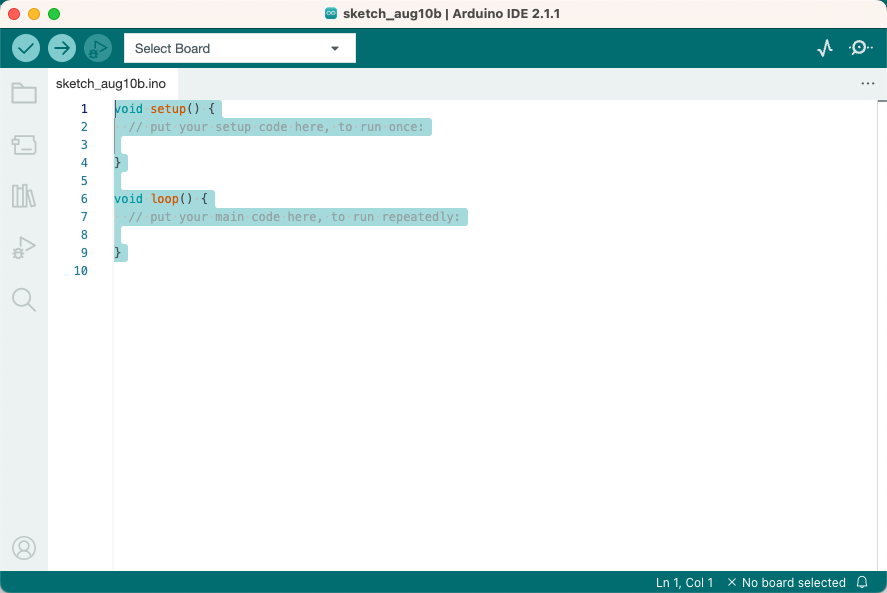Click the account profile icon
This screenshot has height=593, width=887.
pos(24,548)
